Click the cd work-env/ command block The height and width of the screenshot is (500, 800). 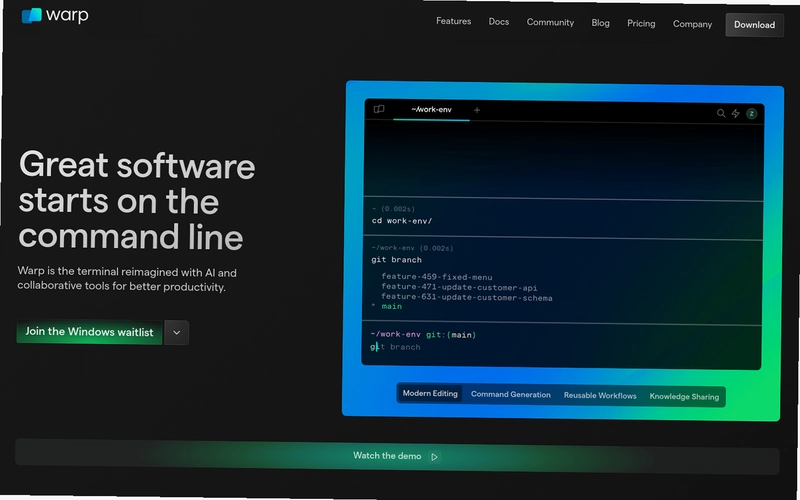click(x=563, y=219)
